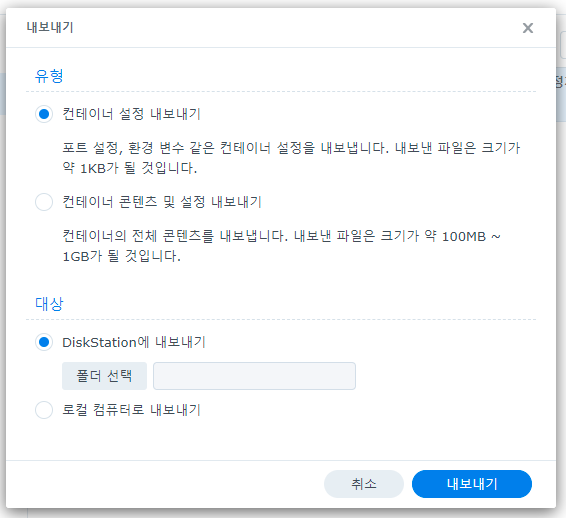Click the 컨테이너 설정 내보내기 label text
The image size is (566, 518).
click(x=131, y=114)
